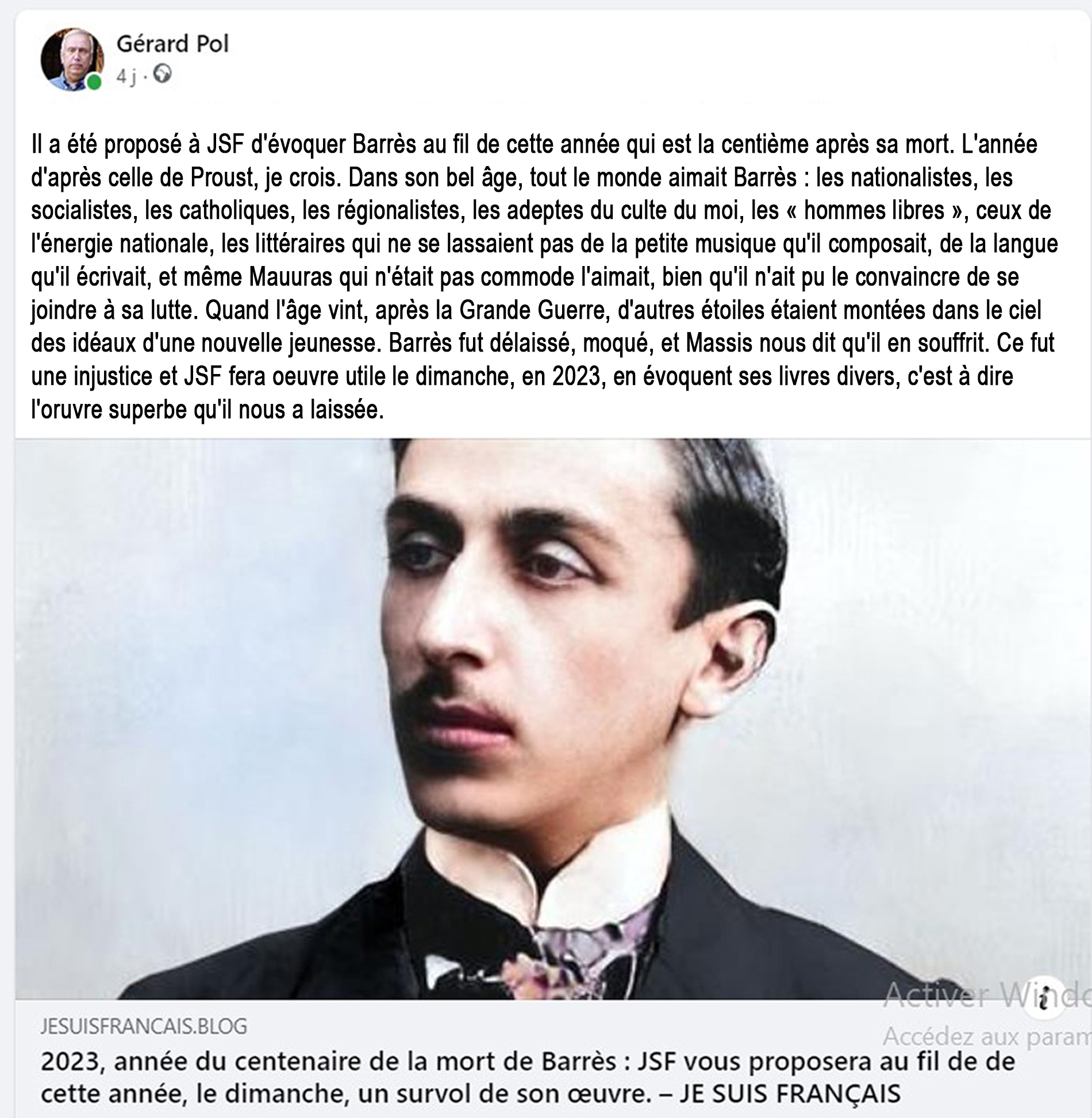Open Gérard Pol's profile via name
Image resolution: width=1092 pixels, height=1118 pixels.
point(172,44)
